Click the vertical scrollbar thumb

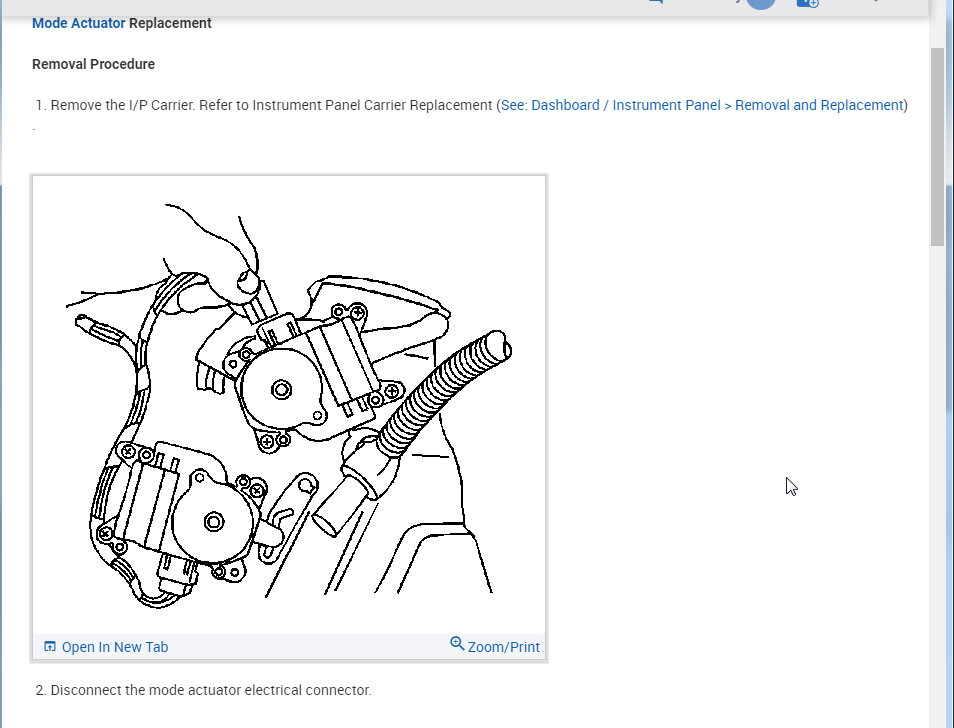click(937, 147)
